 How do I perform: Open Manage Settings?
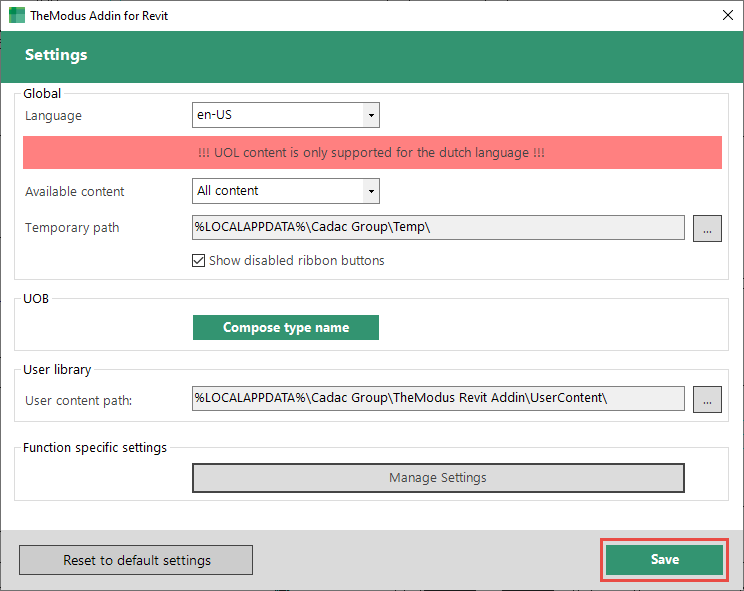[x=438, y=478]
